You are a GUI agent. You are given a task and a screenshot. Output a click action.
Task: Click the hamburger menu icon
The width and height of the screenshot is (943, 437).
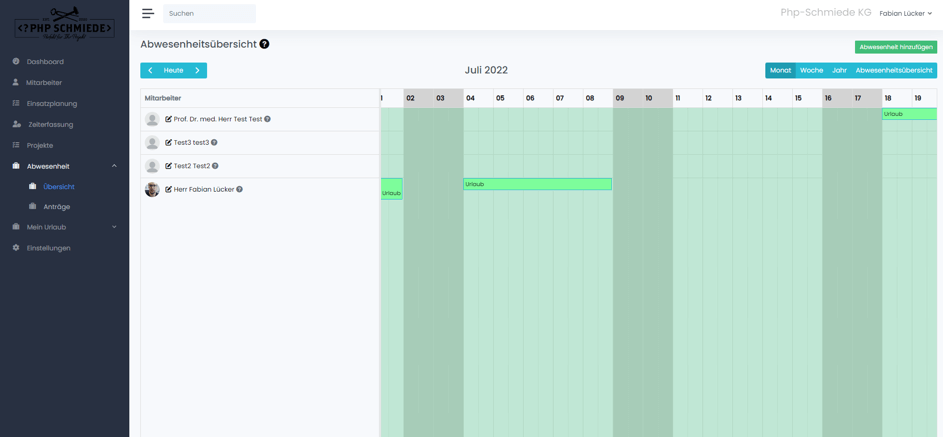click(148, 14)
